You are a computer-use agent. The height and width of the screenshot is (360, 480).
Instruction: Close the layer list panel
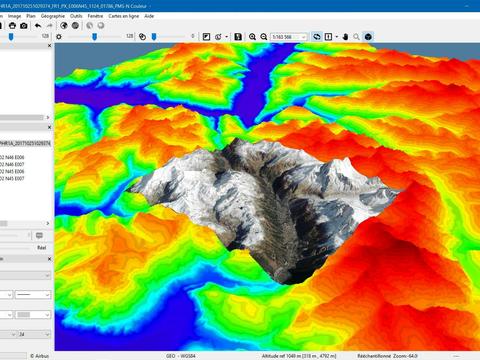coord(50,127)
